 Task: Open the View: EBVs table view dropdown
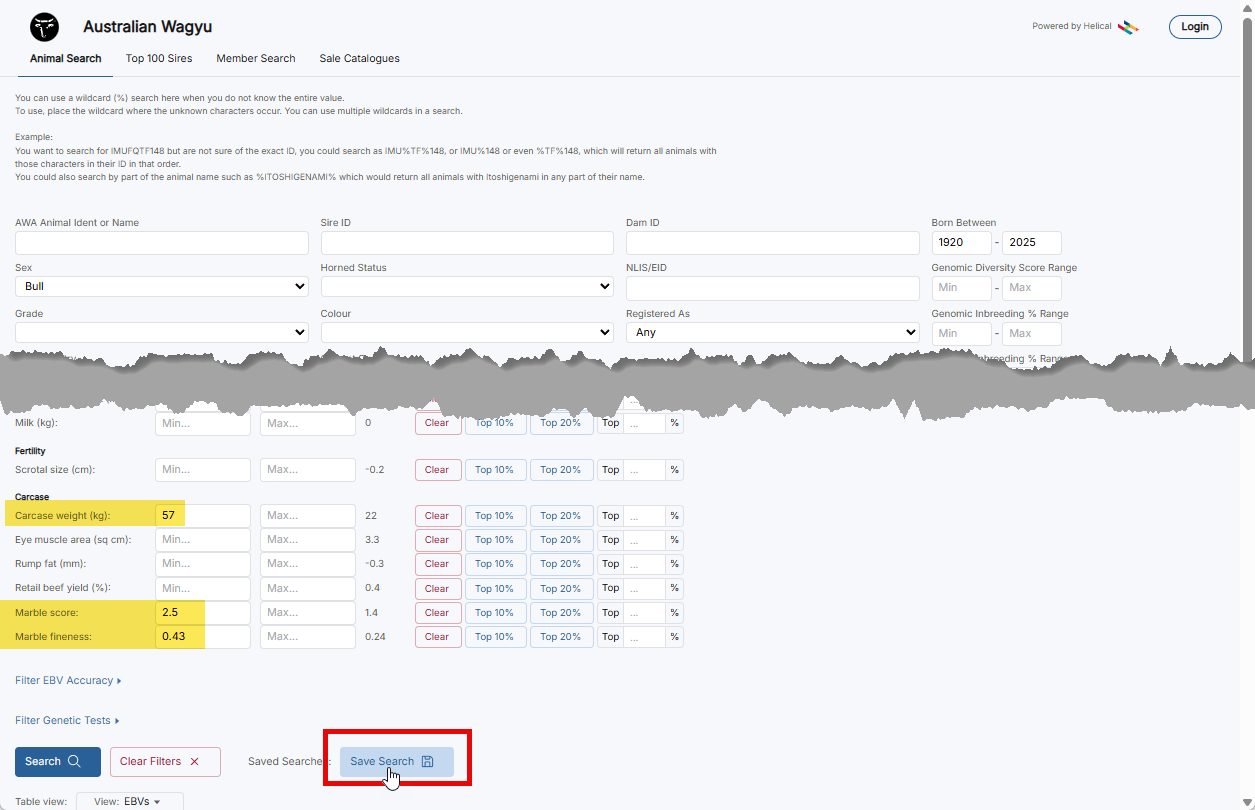coord(129,801)
